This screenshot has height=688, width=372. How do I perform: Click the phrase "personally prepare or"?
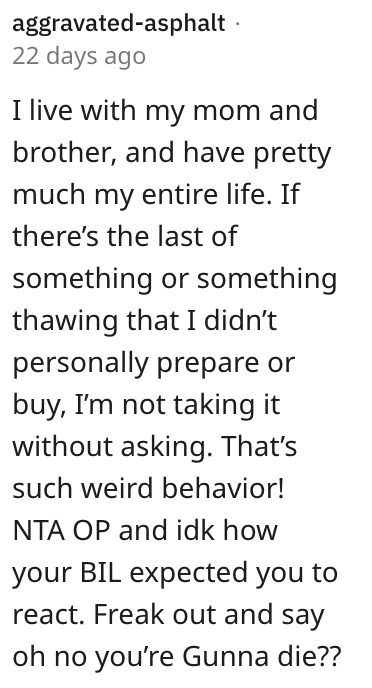(154, 364)
